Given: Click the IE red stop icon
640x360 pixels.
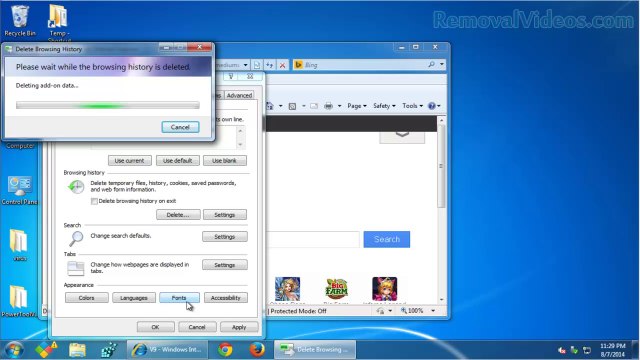Looking at the screenshot, I should 282,65.
